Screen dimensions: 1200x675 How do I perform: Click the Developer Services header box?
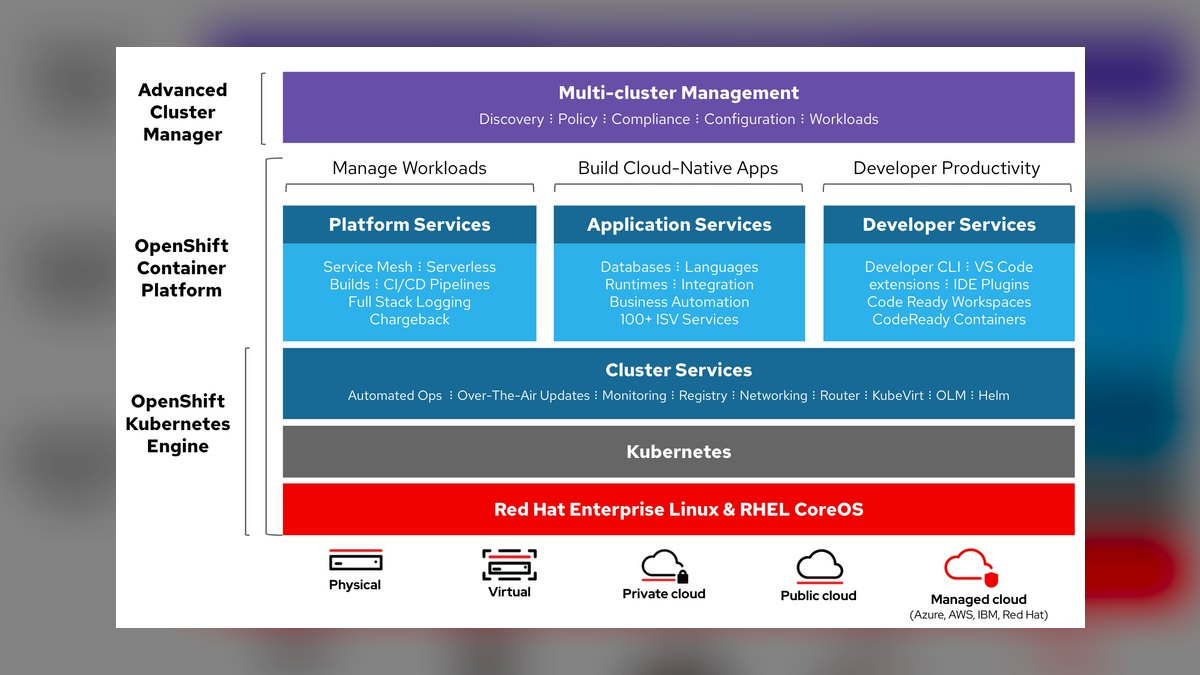(949, 224)
